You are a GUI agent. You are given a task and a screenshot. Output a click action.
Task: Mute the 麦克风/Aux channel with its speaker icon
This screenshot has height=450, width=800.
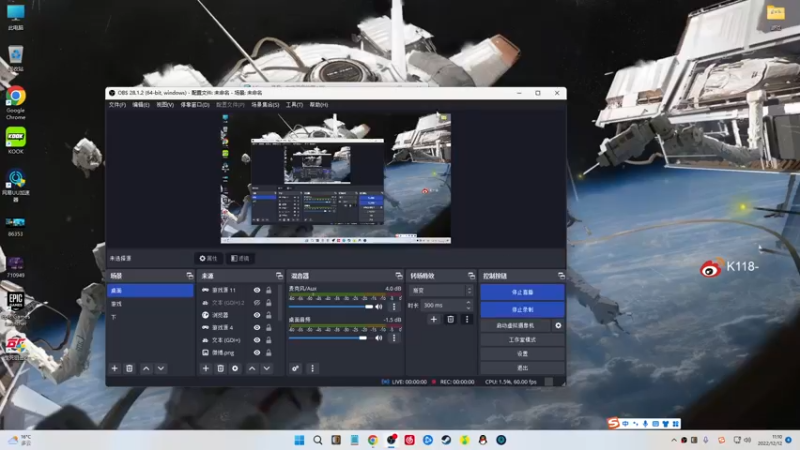click(x=379, y=307)
